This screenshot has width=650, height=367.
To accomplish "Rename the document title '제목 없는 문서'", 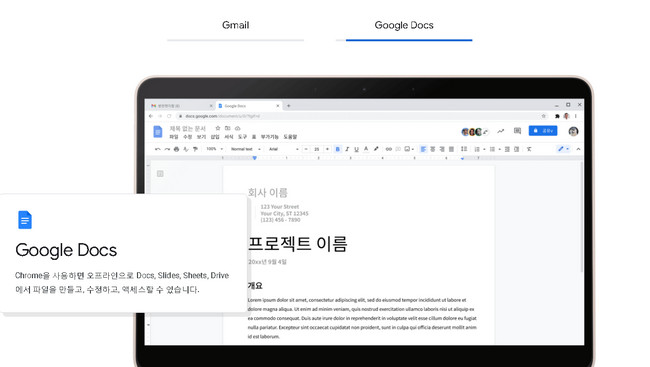I will 188,129.
